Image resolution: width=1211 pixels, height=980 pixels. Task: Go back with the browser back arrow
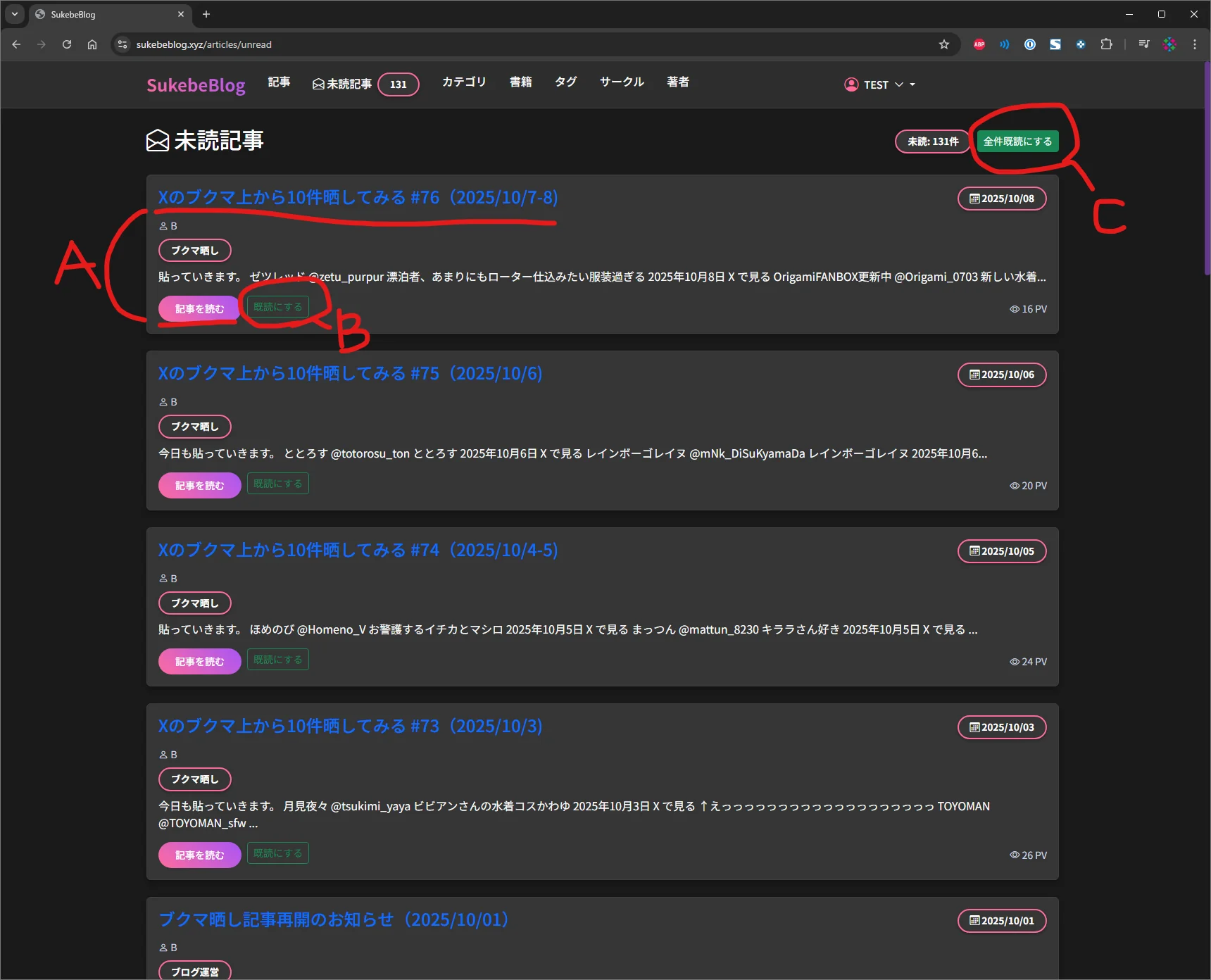(16, 44)
